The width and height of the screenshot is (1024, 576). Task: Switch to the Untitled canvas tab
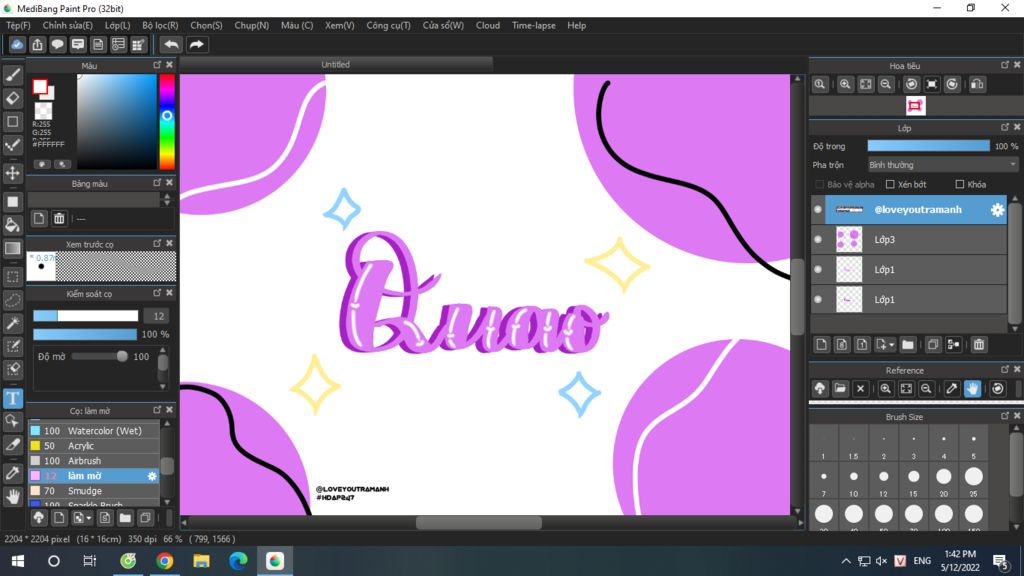point(336,65)
